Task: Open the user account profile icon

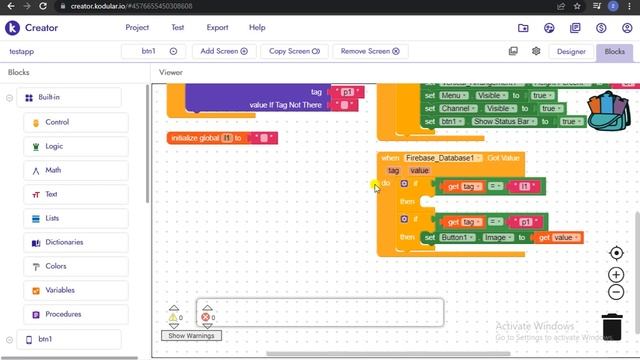Action: pos(627,28)
